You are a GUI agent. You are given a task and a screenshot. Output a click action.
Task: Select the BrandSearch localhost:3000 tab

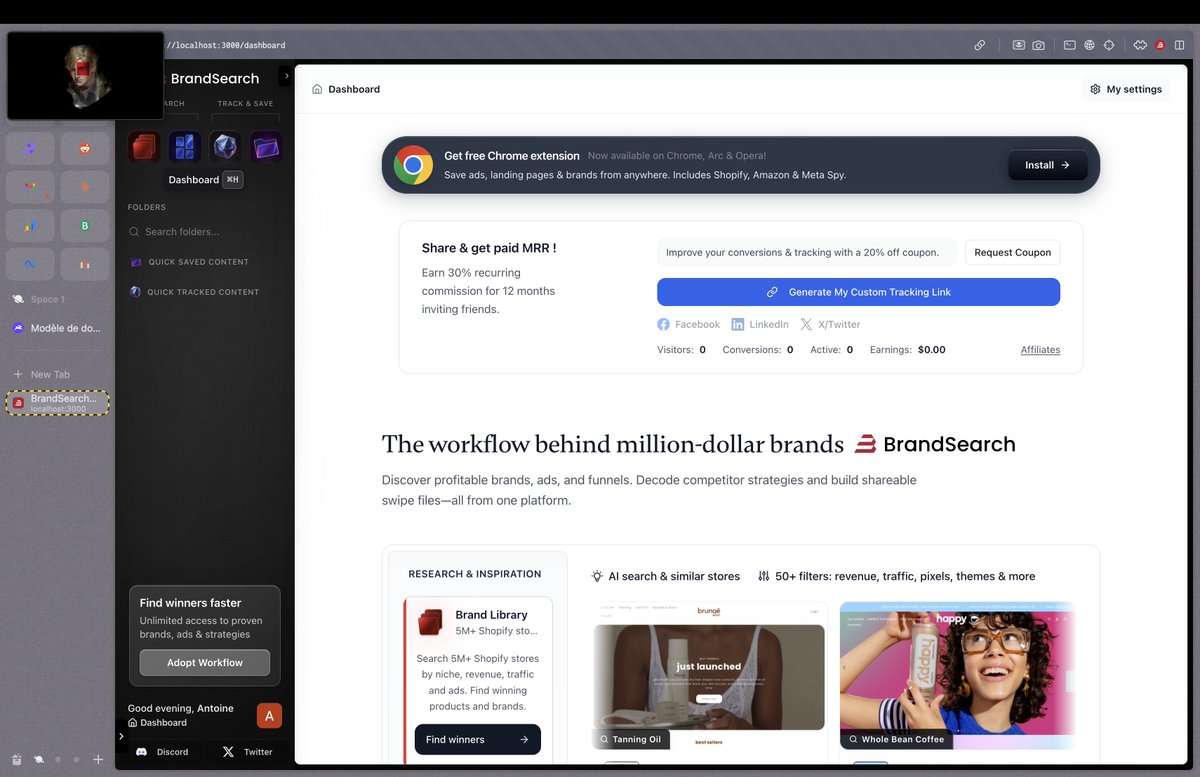(58, 403)
